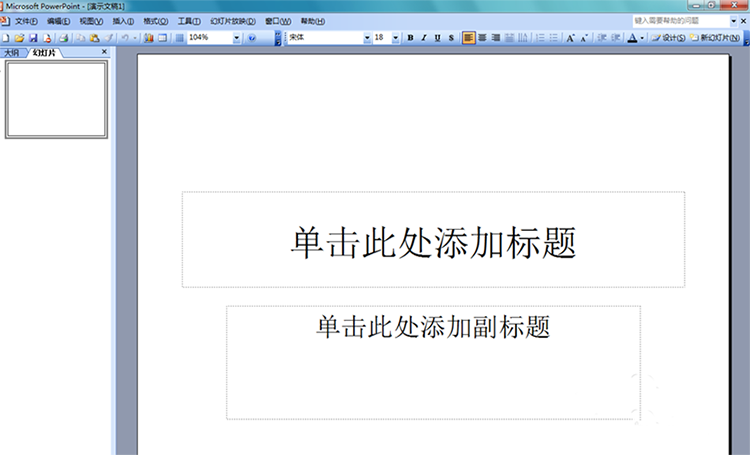750x455 pixels.
Task: Center the text alignment
Action: (482, 38)
